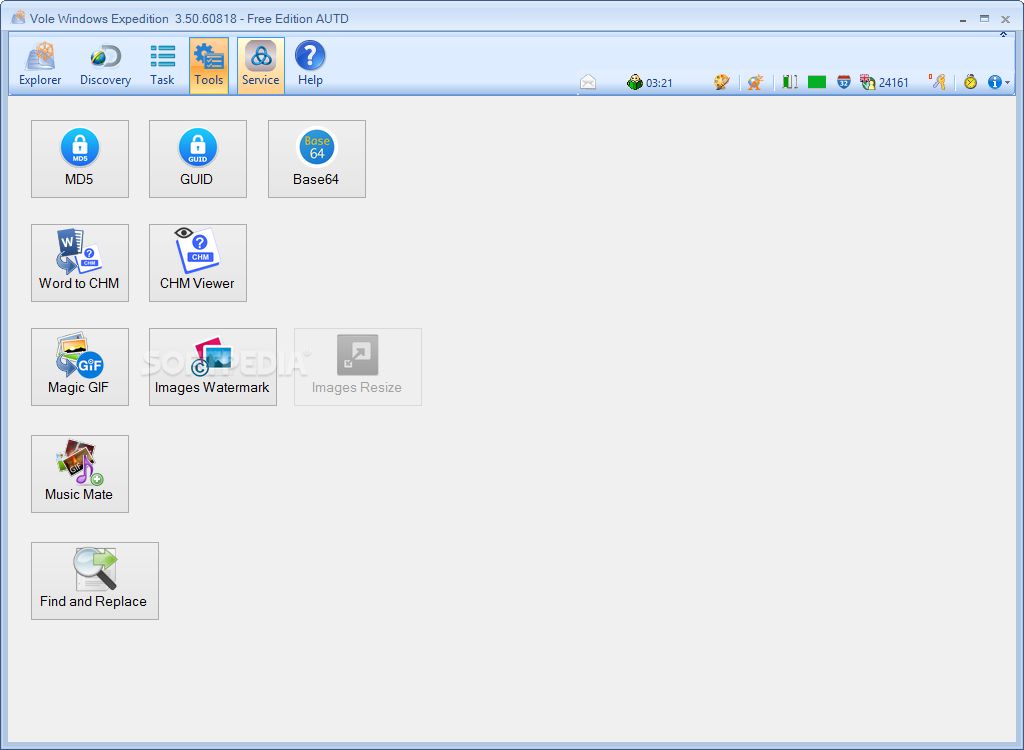This screenshot has height=750, width=1024.
Task: Click the UK flag user icon
Action: (x=867, y=82)
